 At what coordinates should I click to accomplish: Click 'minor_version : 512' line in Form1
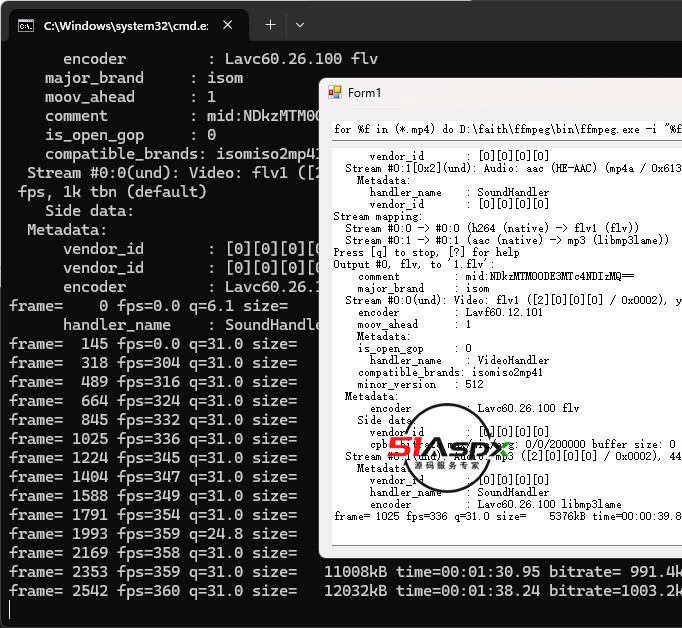click(x=420, y=384)
